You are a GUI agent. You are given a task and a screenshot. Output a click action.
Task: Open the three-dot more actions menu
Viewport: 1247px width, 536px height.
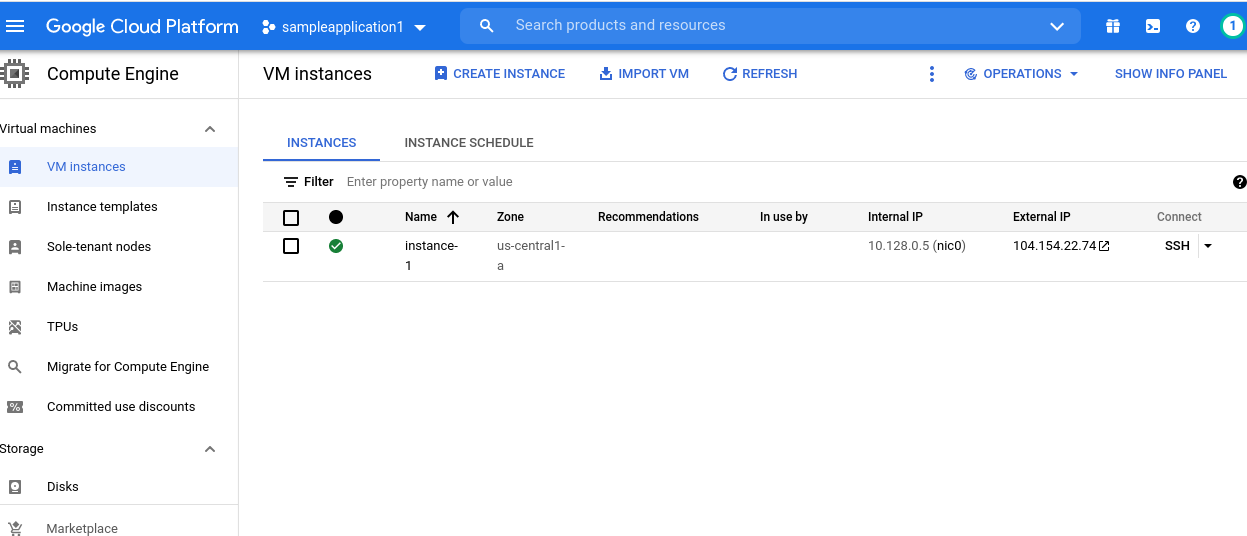tap(932, 74)
